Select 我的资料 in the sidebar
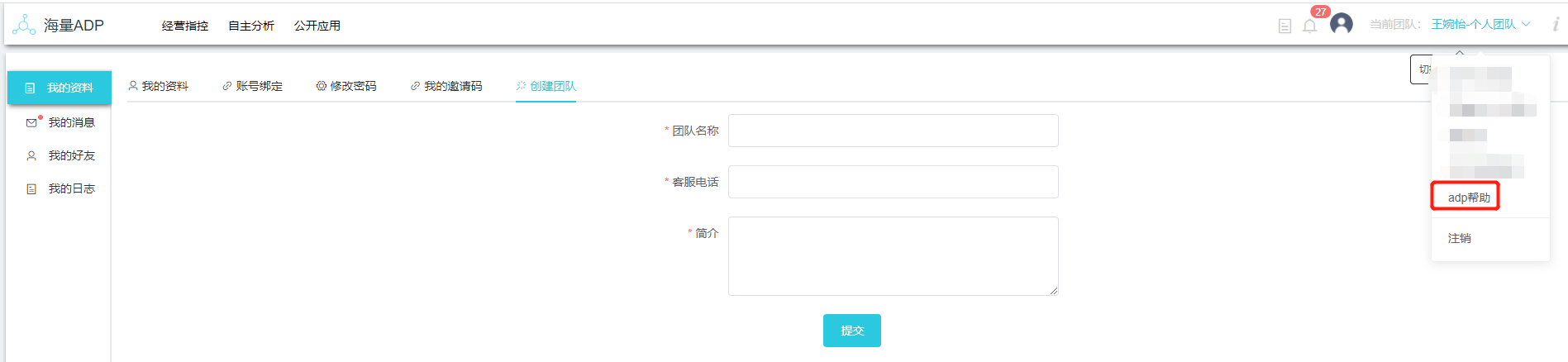 click(x=60, y=88)
